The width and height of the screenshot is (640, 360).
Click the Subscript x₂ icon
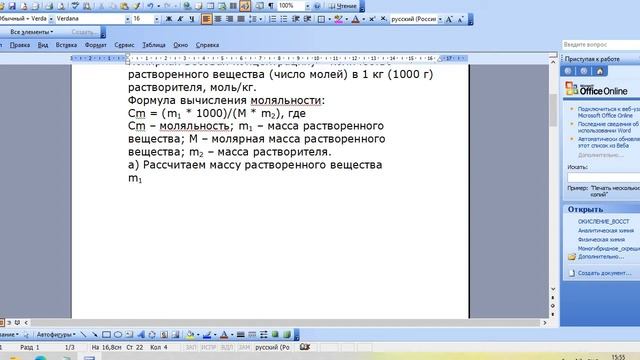pos(383,19)
